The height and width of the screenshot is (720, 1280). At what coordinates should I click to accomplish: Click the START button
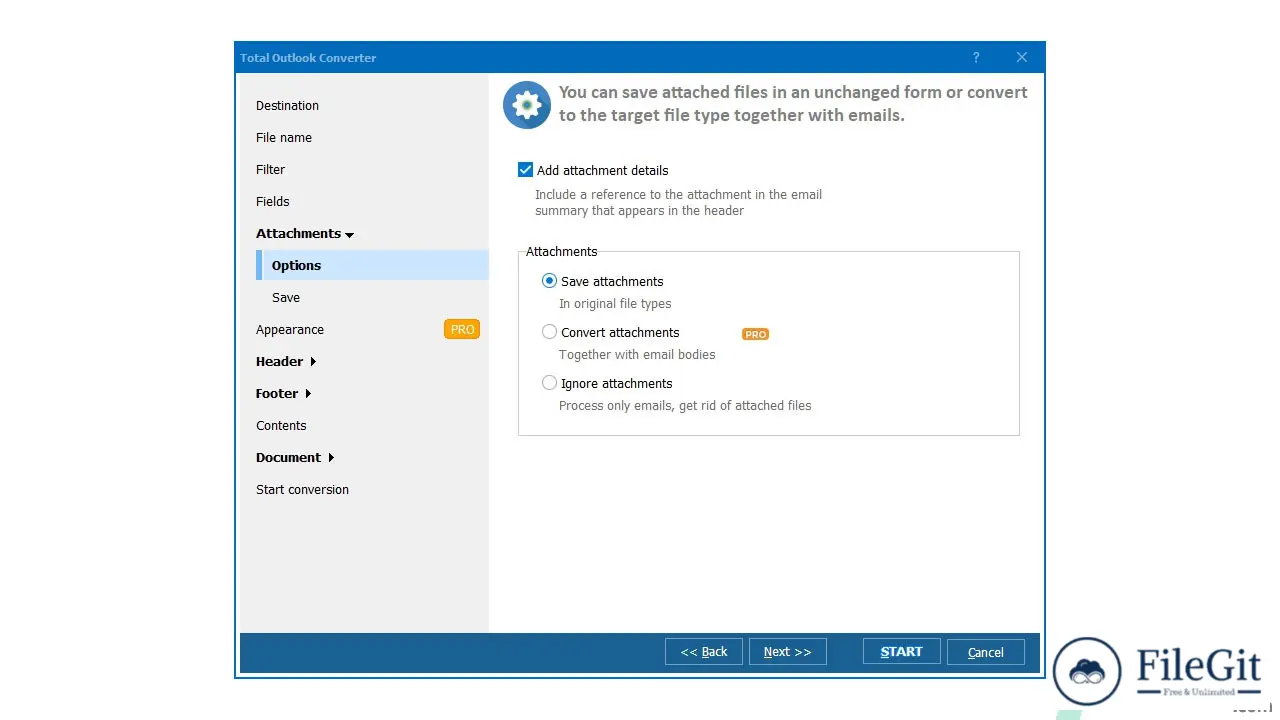coord(901,652)
